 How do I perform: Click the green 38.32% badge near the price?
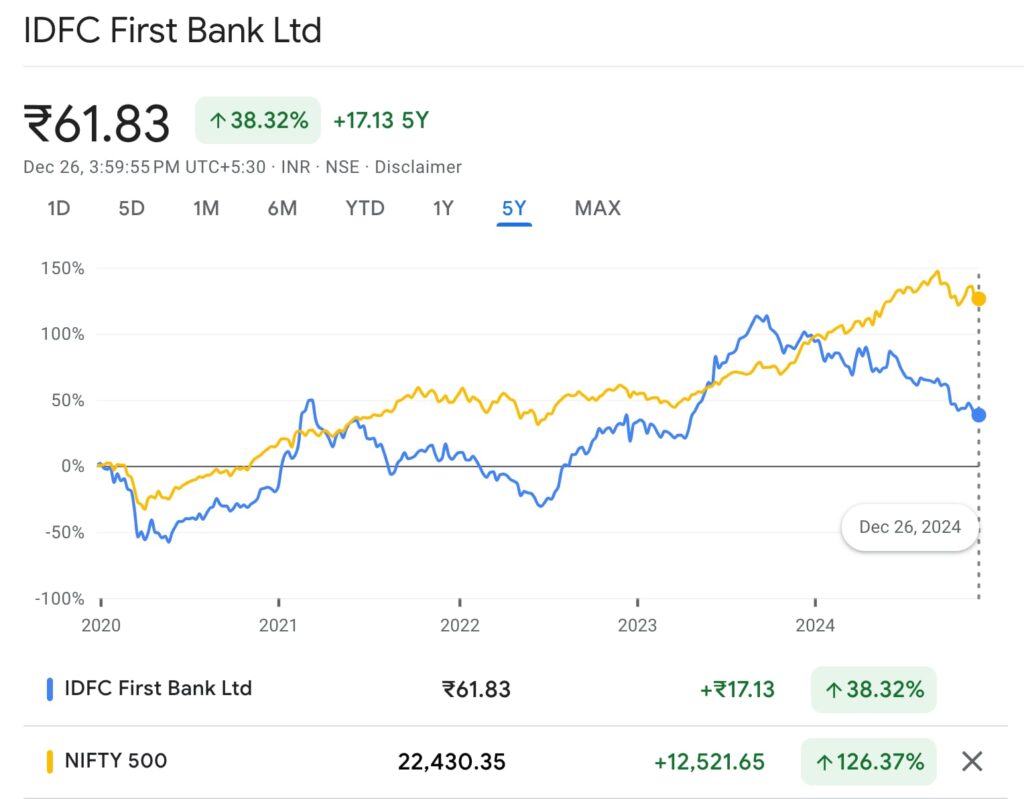pyautogui.click(x=257, y=120)
